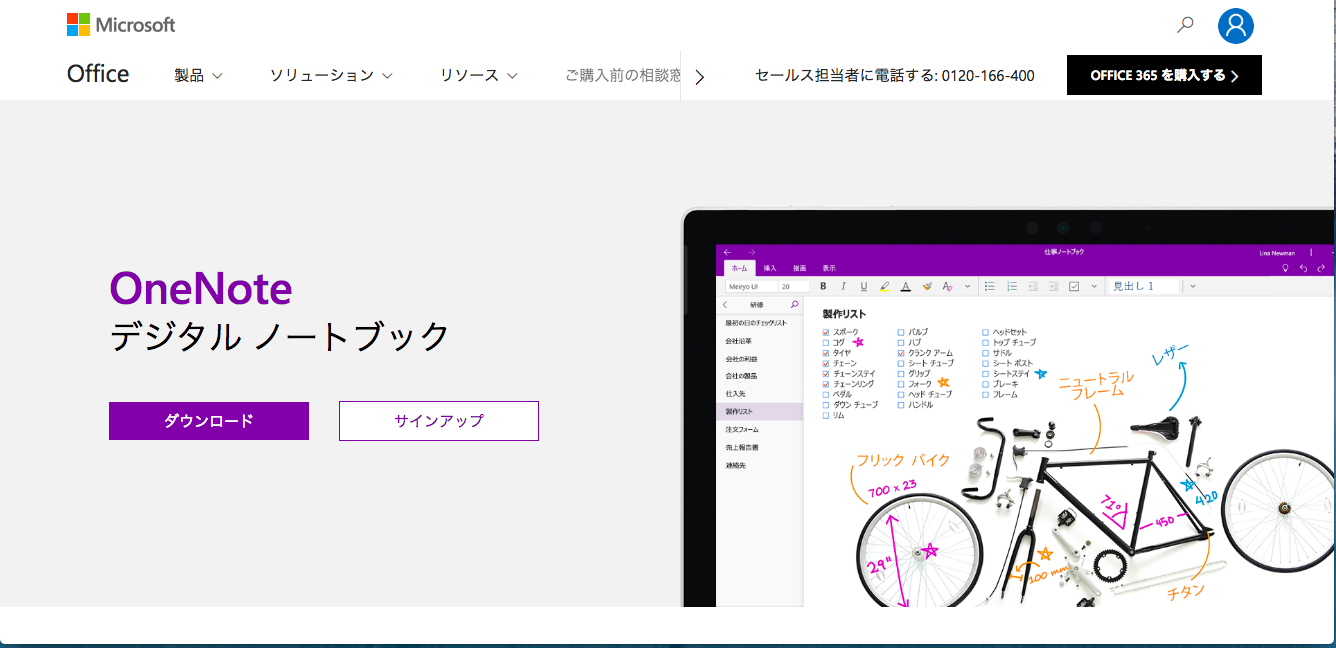The image size is (1336, 648).
Task: Apply bulleted list in OneNote ribbon
Action: 990,286
